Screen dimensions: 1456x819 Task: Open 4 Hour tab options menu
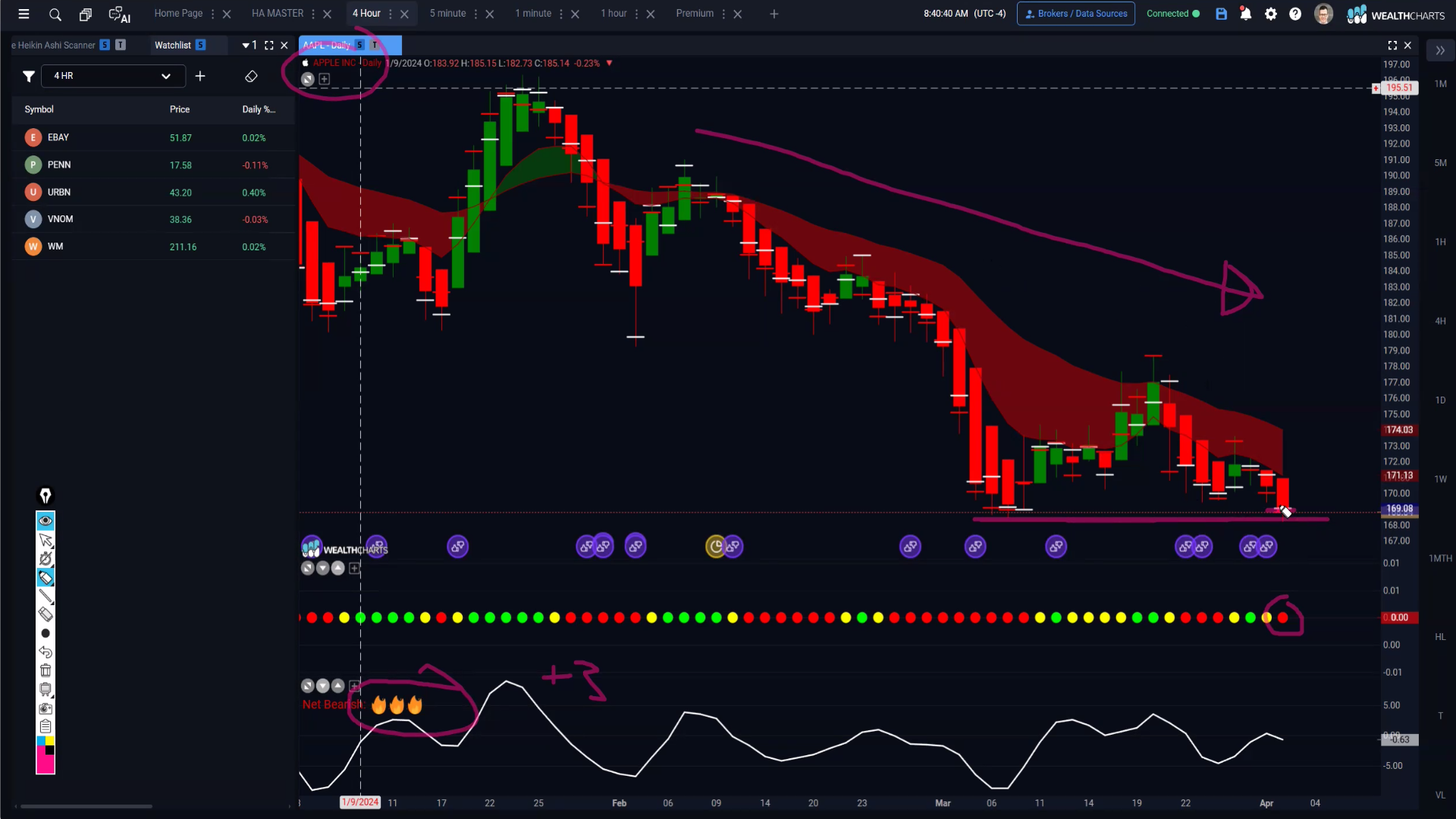391,14
